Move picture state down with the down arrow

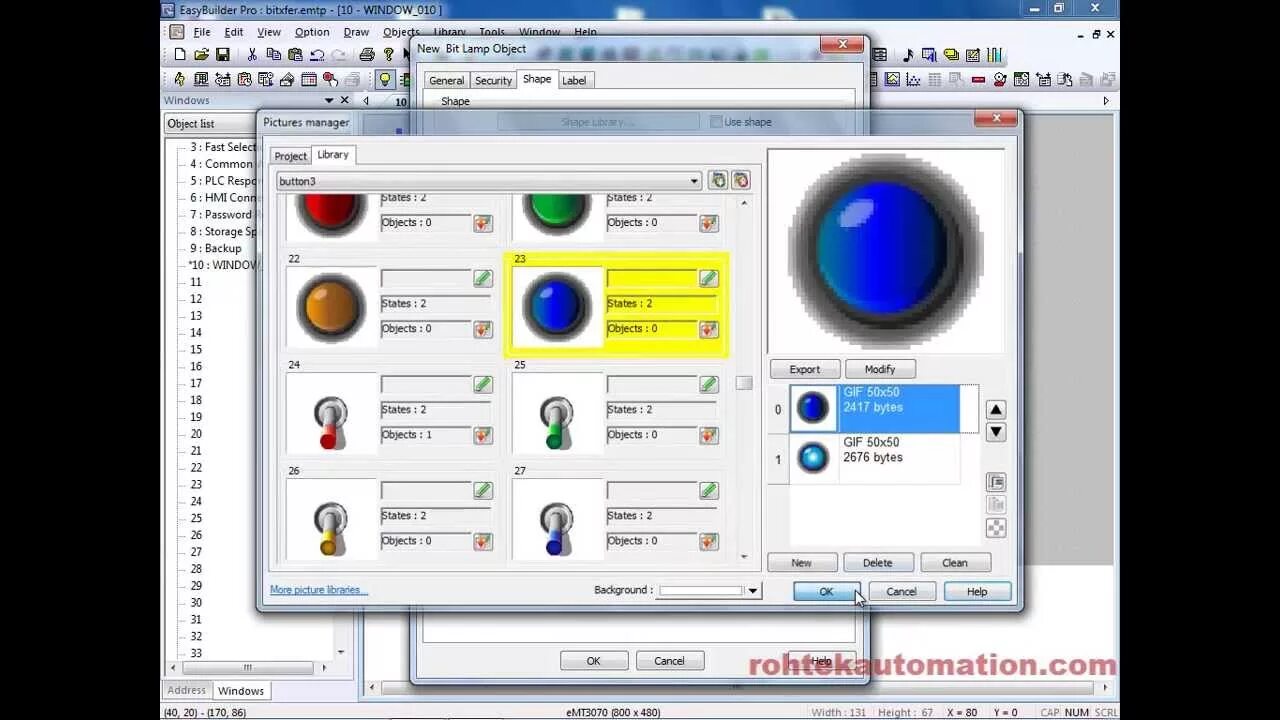click(x=996, y=432)
